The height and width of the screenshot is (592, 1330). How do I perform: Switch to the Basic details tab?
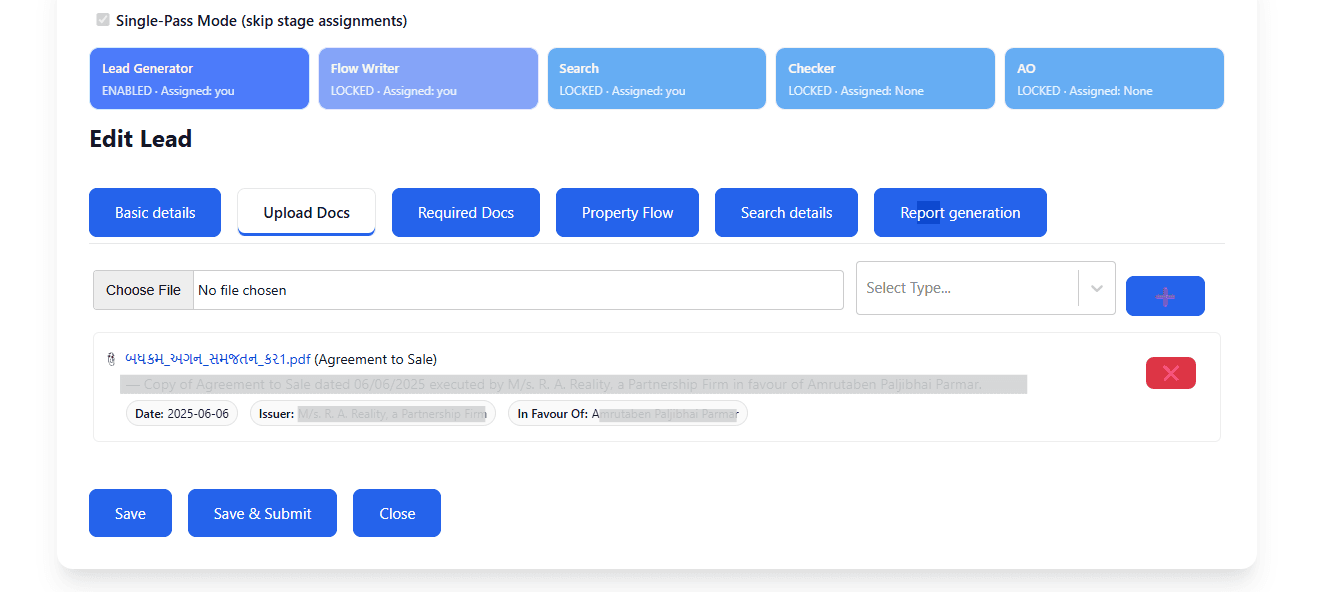point(154,212)
